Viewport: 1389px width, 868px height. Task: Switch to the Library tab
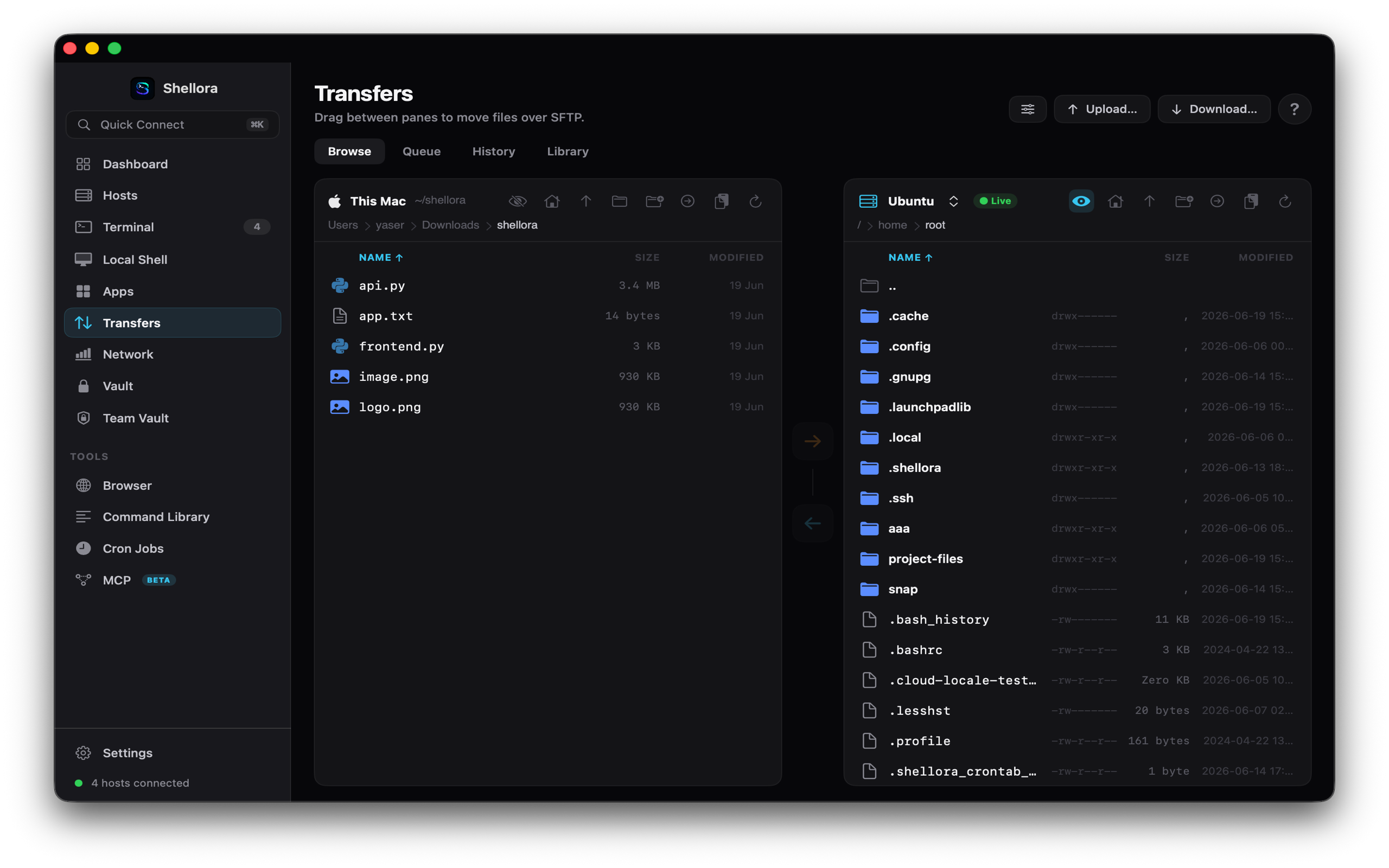568,151
